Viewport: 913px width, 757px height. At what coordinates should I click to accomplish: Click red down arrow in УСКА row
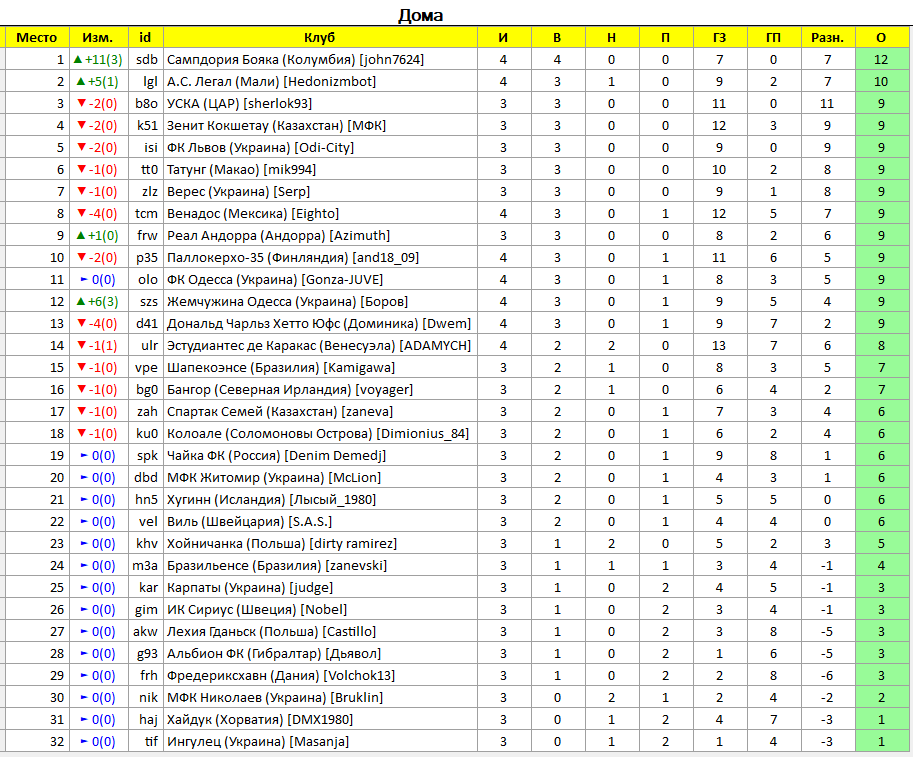coord(82,104)
